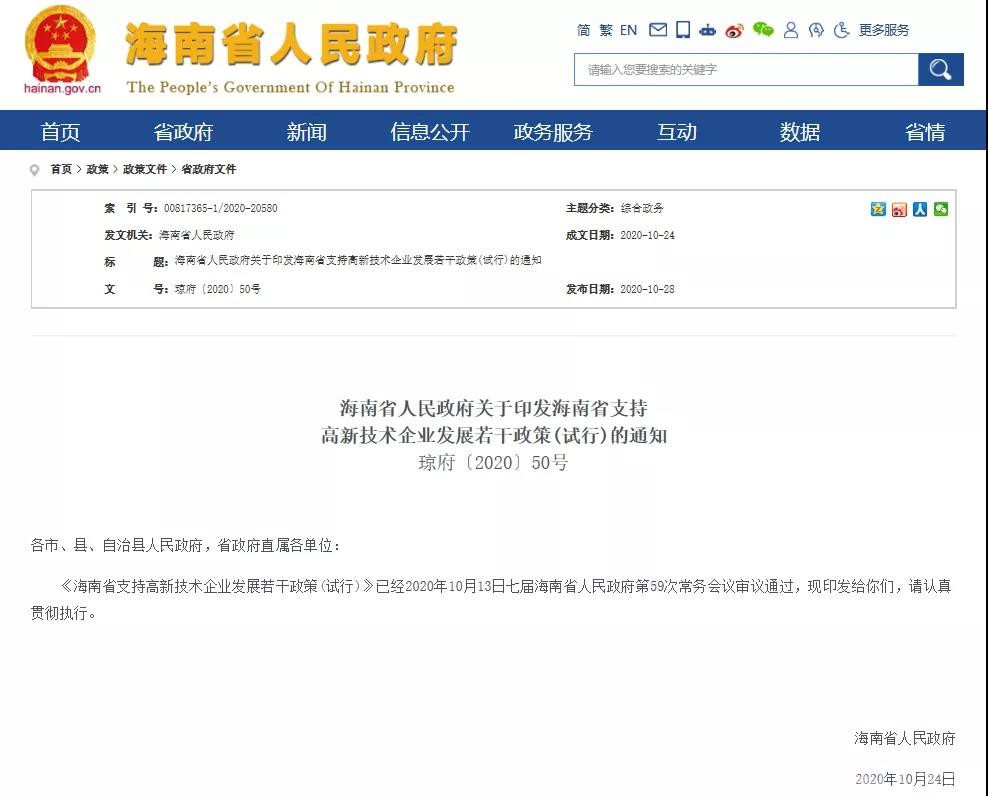988x796 pixels.
Task: Go to 政策 in breadcrumb
Action: (x=97, y=169)
